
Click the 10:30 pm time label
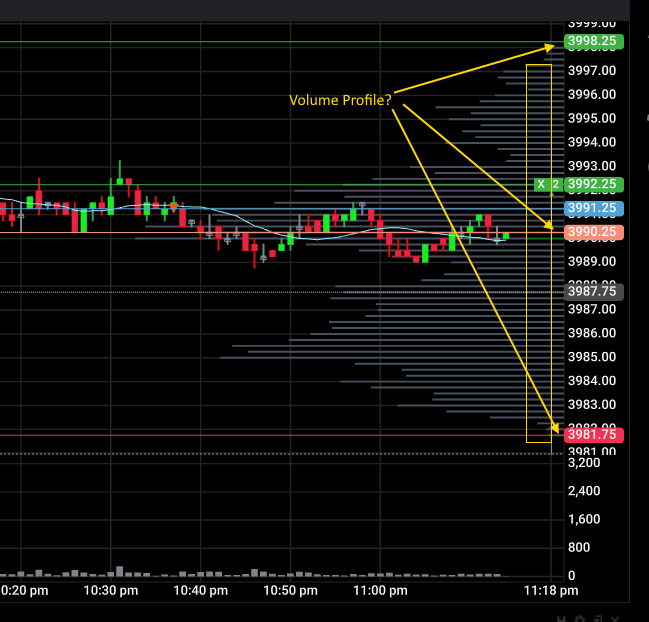111,591
